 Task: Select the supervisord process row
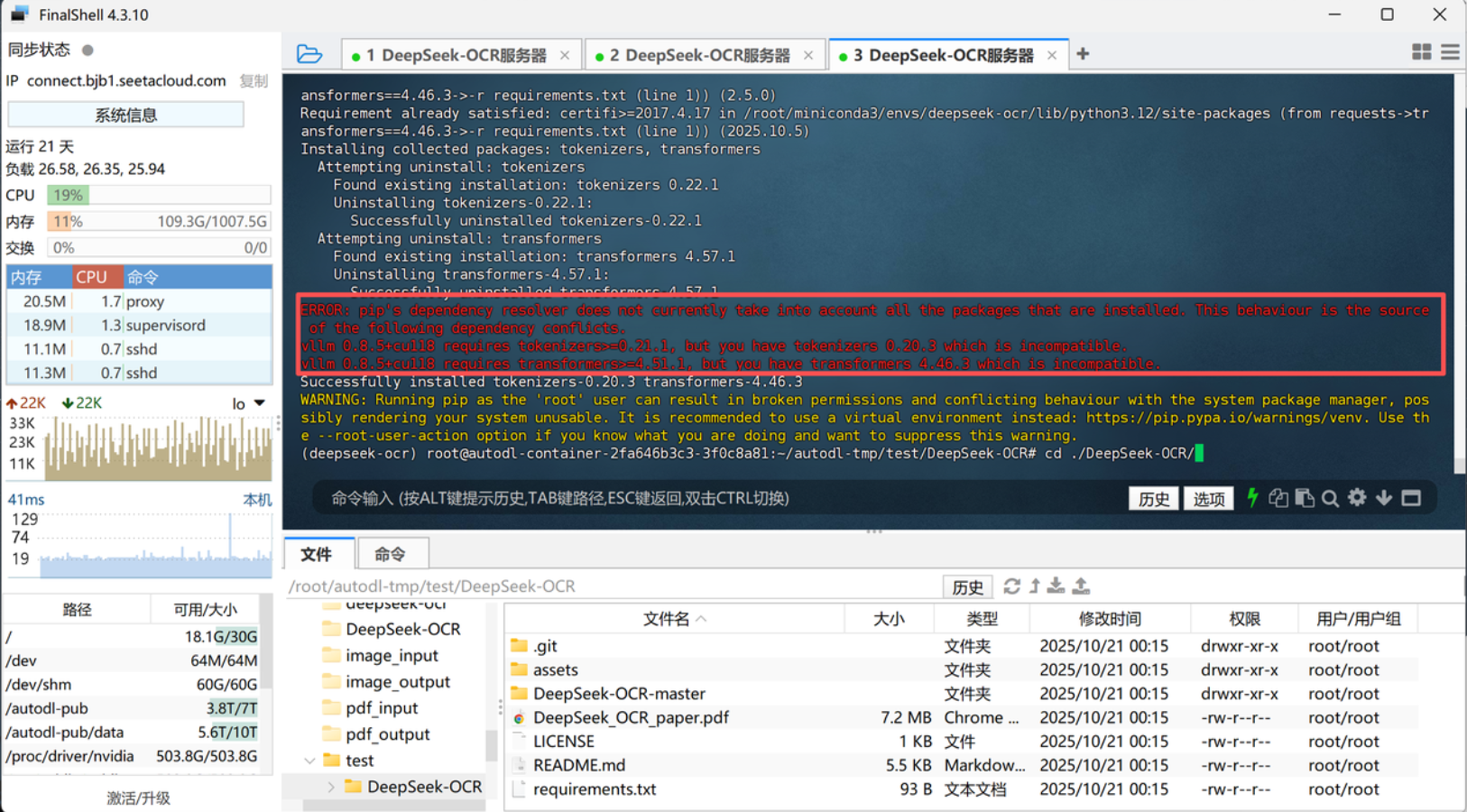pyautogui.click(x=139, y=325)
